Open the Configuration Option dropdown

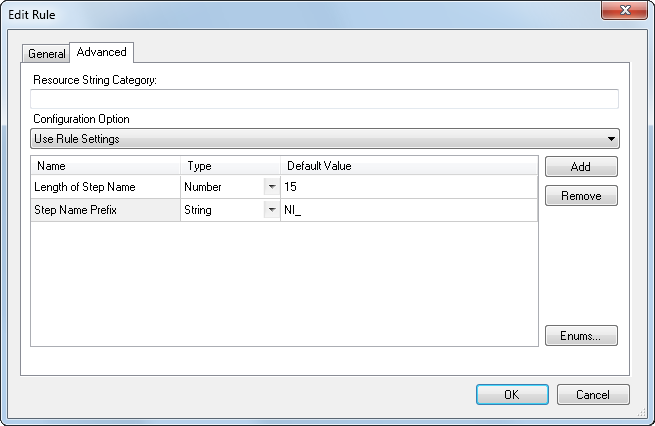(x=324, y=139)
